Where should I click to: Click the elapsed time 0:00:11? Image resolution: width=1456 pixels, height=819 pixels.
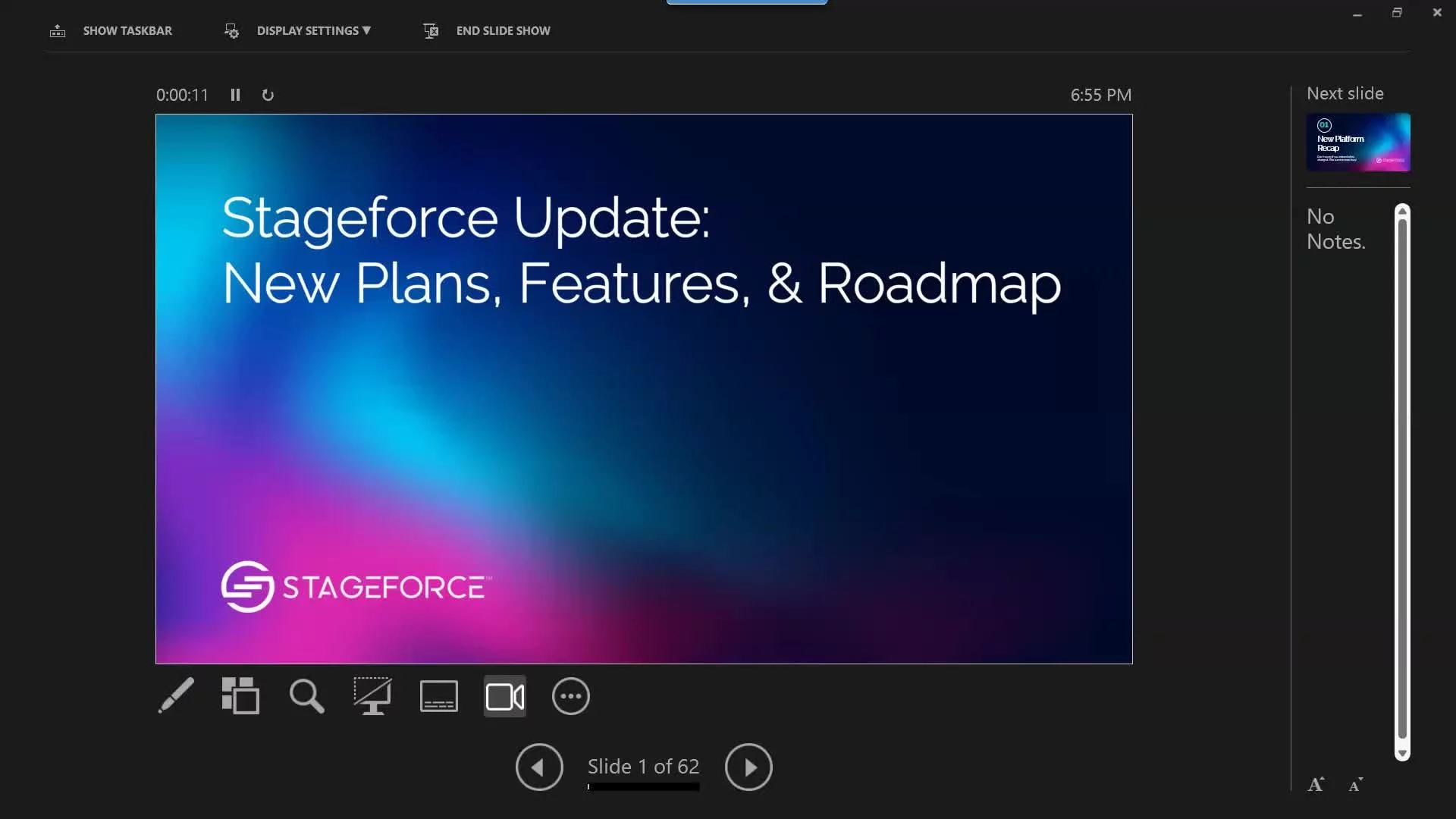(182, 95)
